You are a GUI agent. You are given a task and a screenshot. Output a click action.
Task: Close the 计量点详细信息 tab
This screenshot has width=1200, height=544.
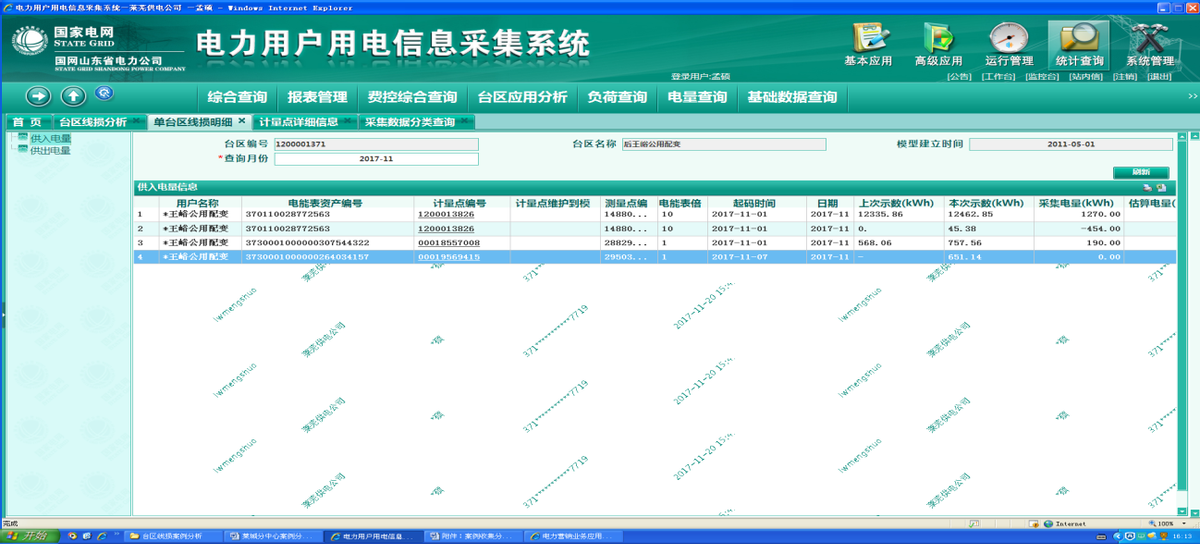pos(346,121)
